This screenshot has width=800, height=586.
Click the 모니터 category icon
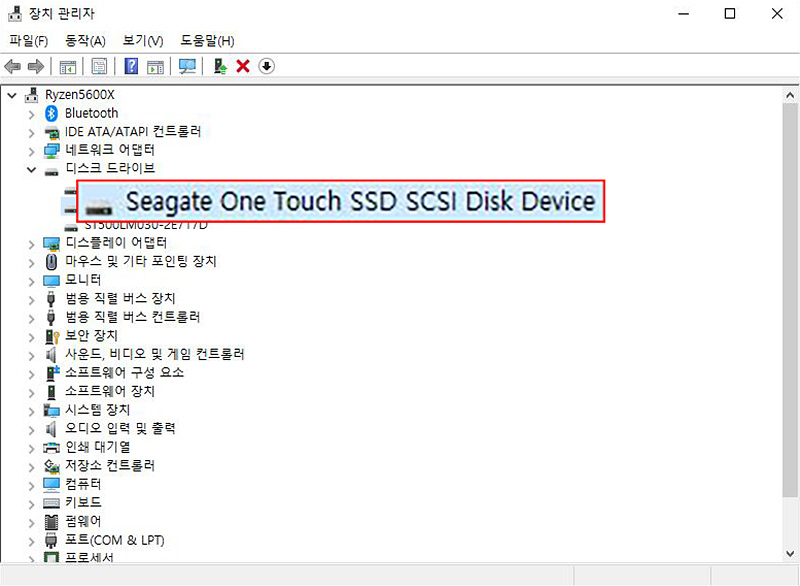[52, 281]
